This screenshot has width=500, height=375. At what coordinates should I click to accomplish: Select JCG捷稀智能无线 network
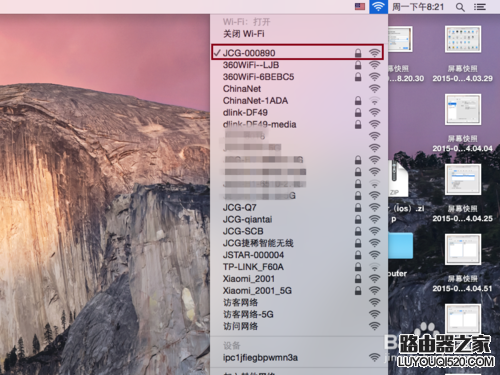point(299,243)
